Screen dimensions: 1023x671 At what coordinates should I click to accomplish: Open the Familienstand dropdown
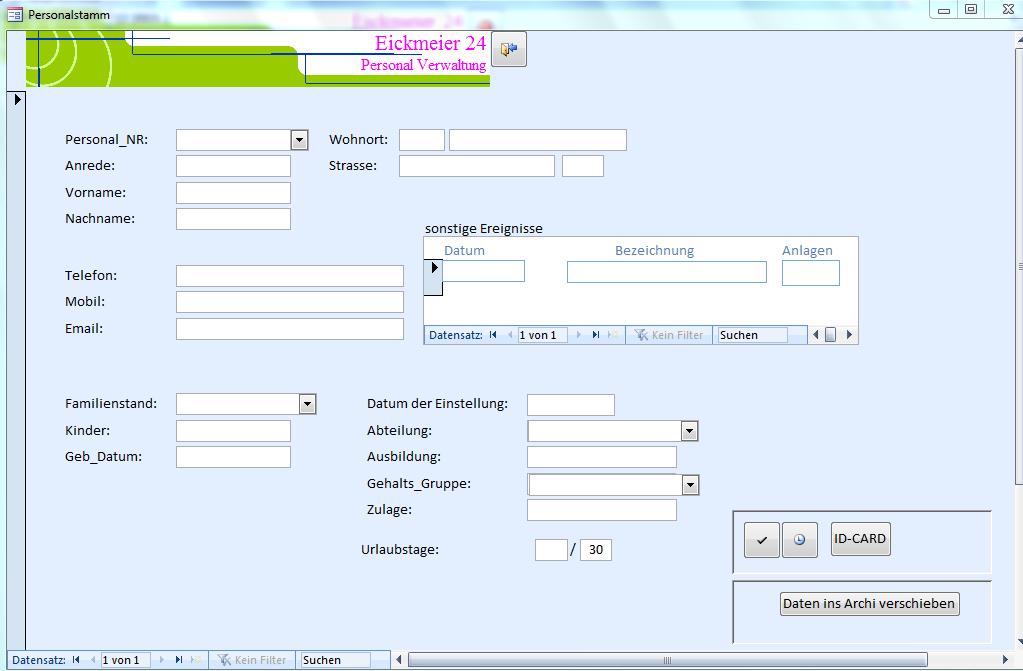pos(308,404)
